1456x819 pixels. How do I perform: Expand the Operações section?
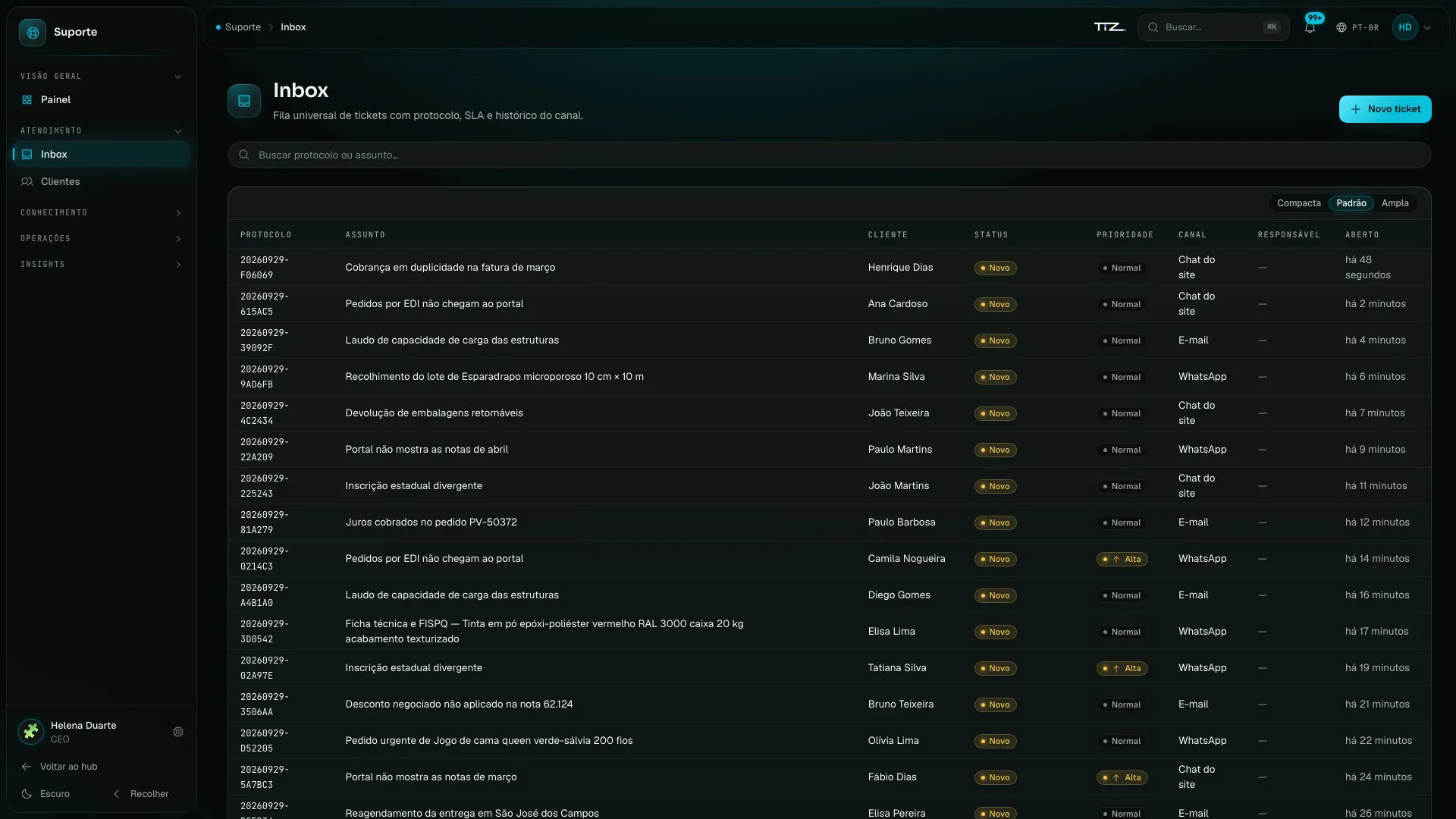(178, 239)
